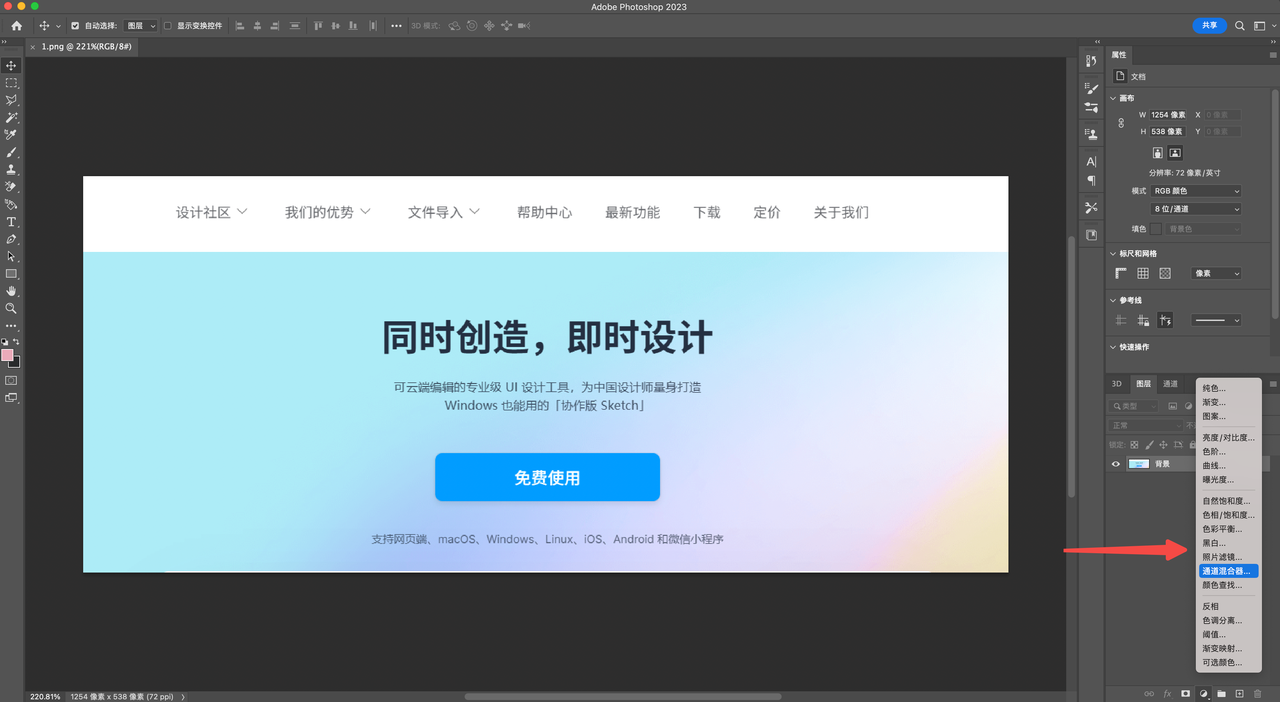Click the link layers icon
1280x702 pixels.
pos(1149,693)
